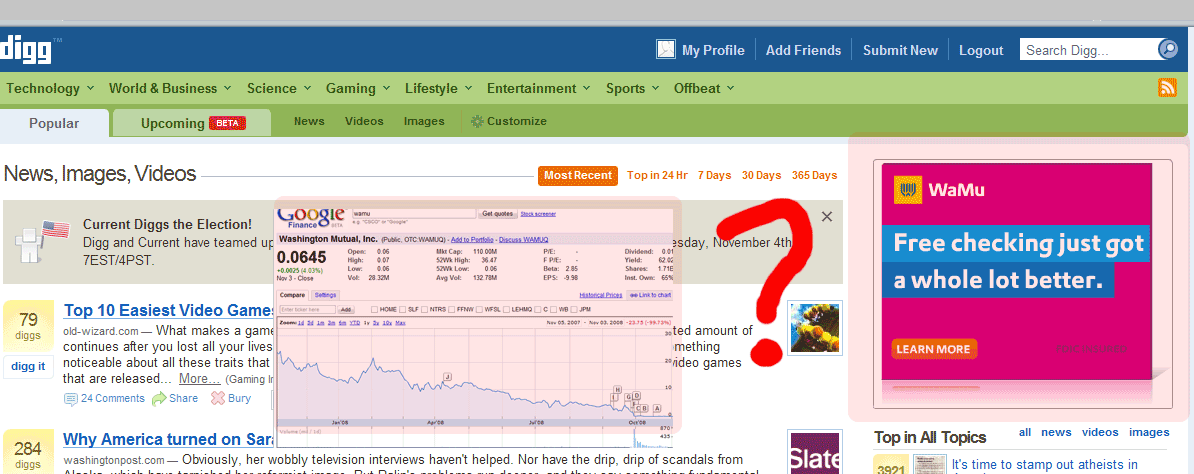Screen dimensions: 1194x474
Task: Click the stamp out atheists story thumbnail
Action: [x=929, y=464]
